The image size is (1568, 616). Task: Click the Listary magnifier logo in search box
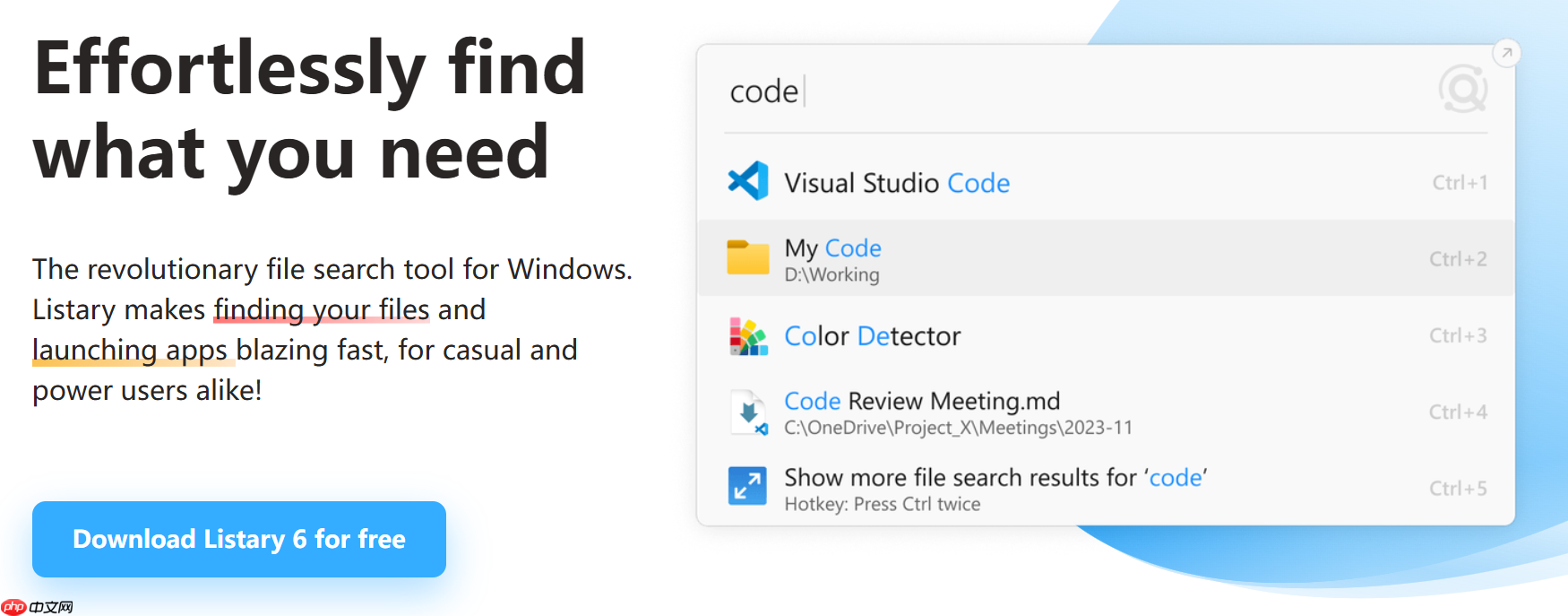click(1462, 89)
